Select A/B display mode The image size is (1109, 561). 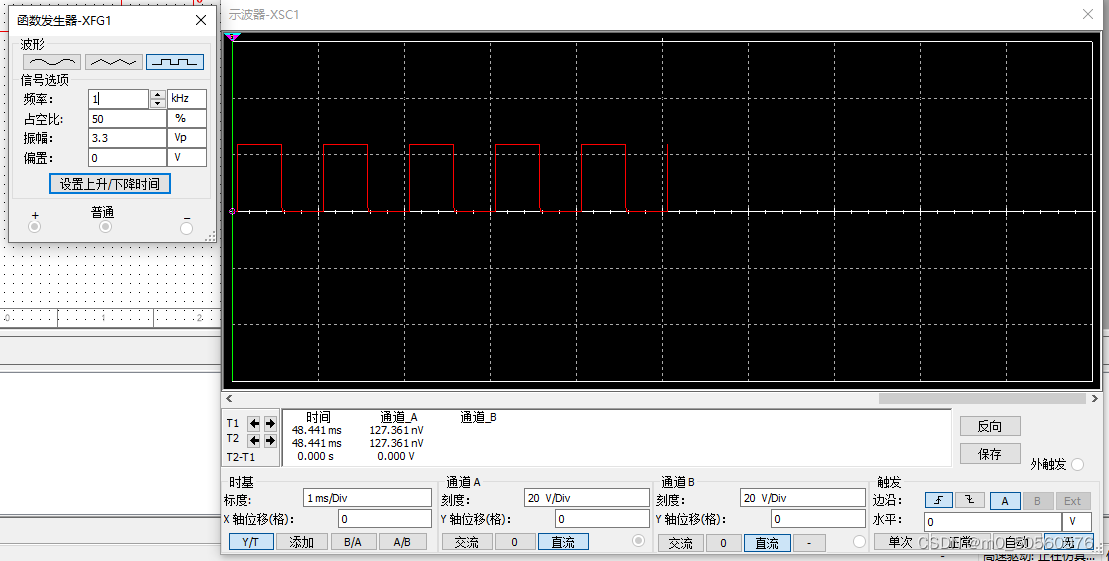[x=402, y=542]
